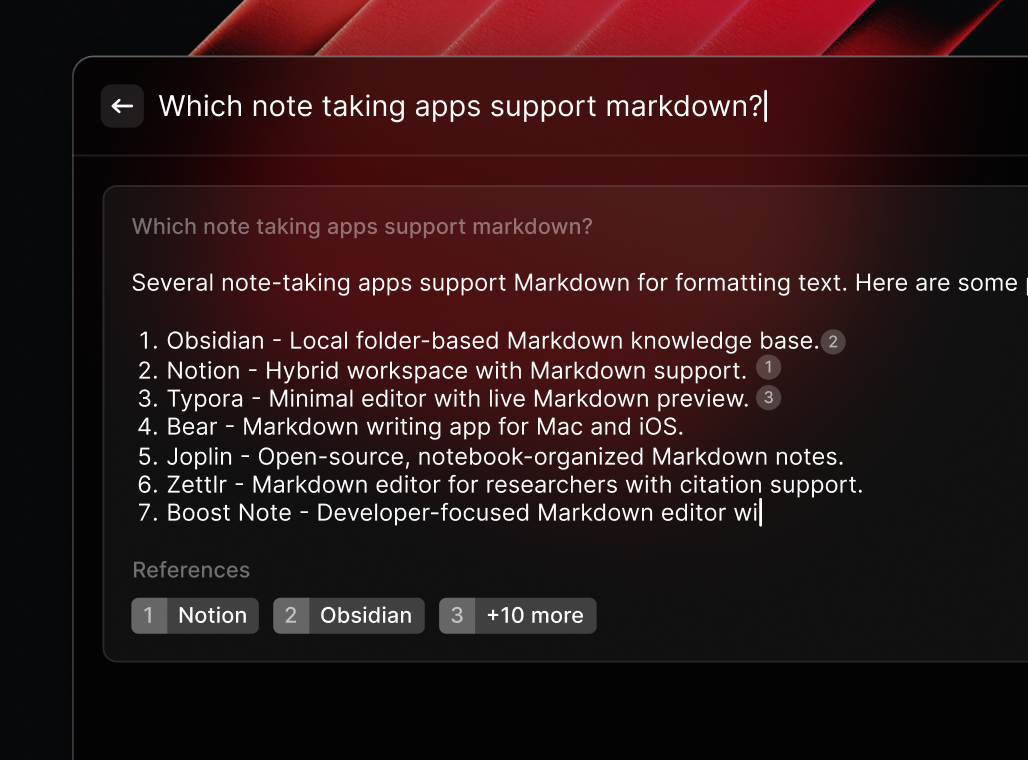Open citation badge 1 after Notion line
Image resolution: width=1028 pixels, height=760 pixels.
[x=768, y=367]
